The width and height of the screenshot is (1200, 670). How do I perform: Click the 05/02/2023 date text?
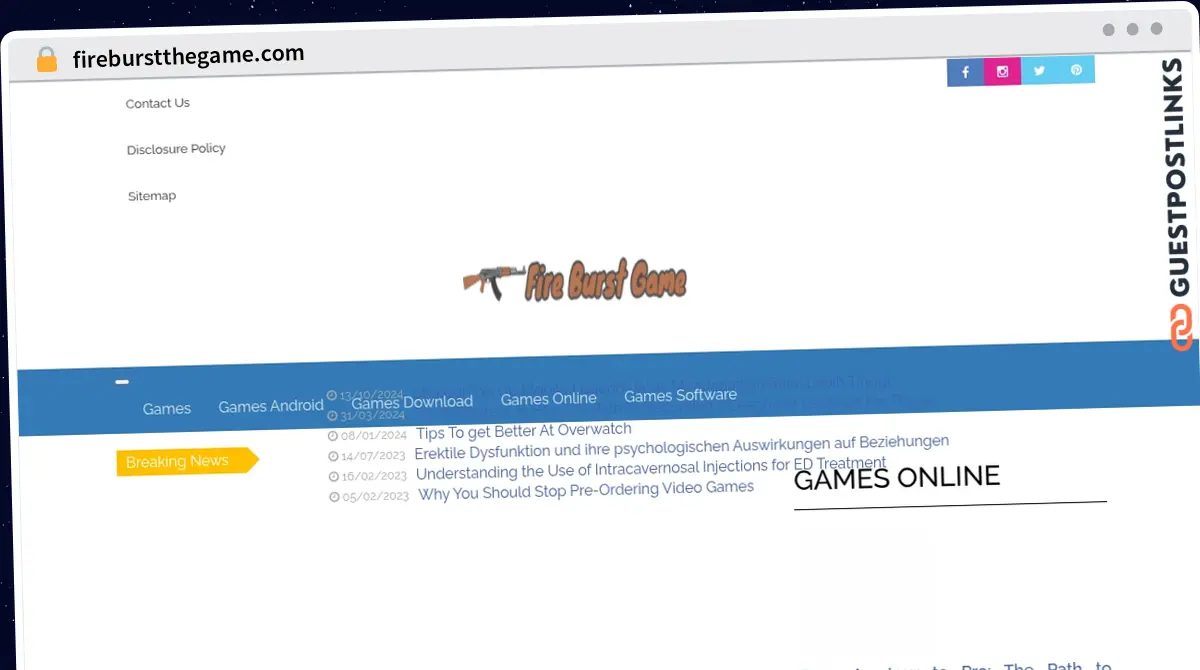(x=376, y=496)
